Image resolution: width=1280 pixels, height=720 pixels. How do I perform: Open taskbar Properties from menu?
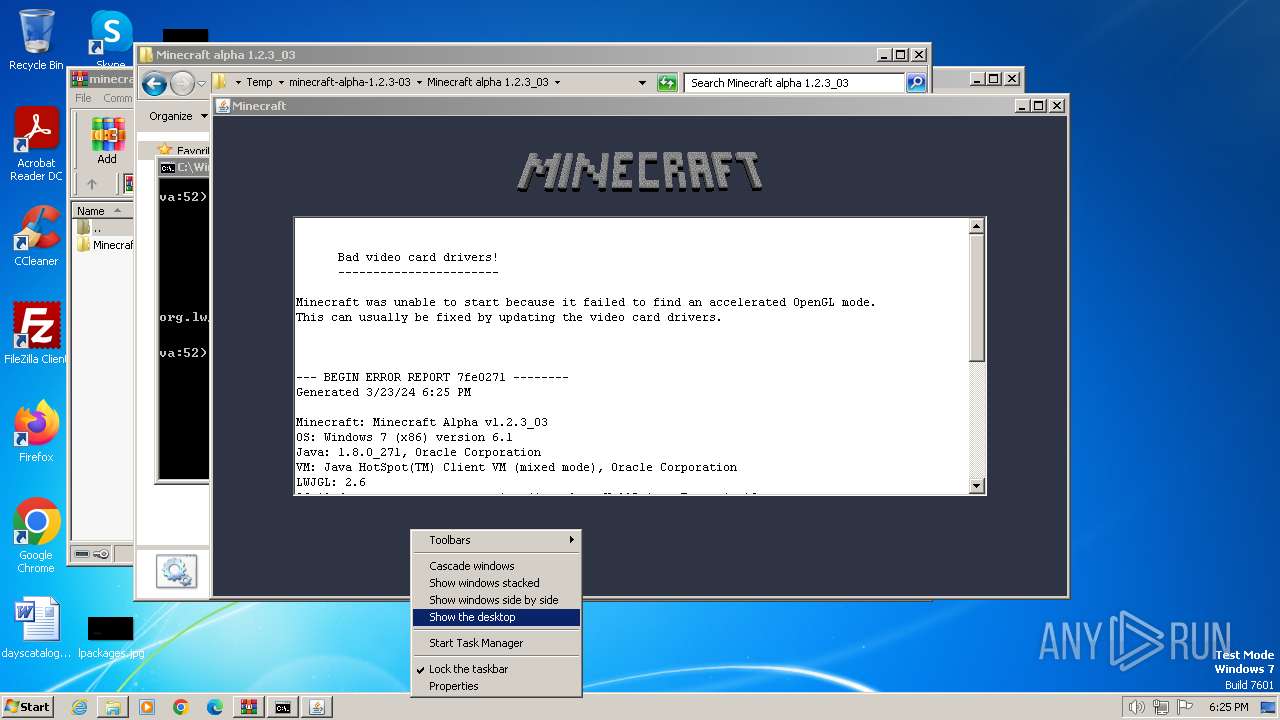(x=496, y=686)
